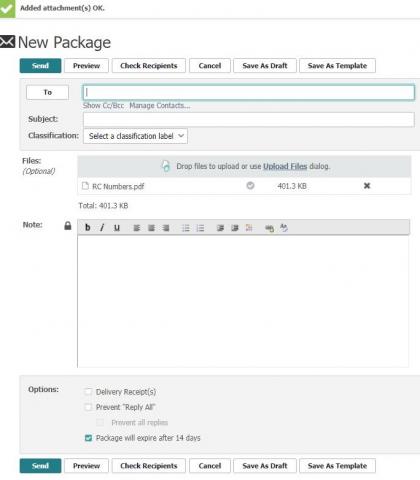Open the classification label dropdown
The width and height of the screenshot is (420, 480).
coord(135,136)
